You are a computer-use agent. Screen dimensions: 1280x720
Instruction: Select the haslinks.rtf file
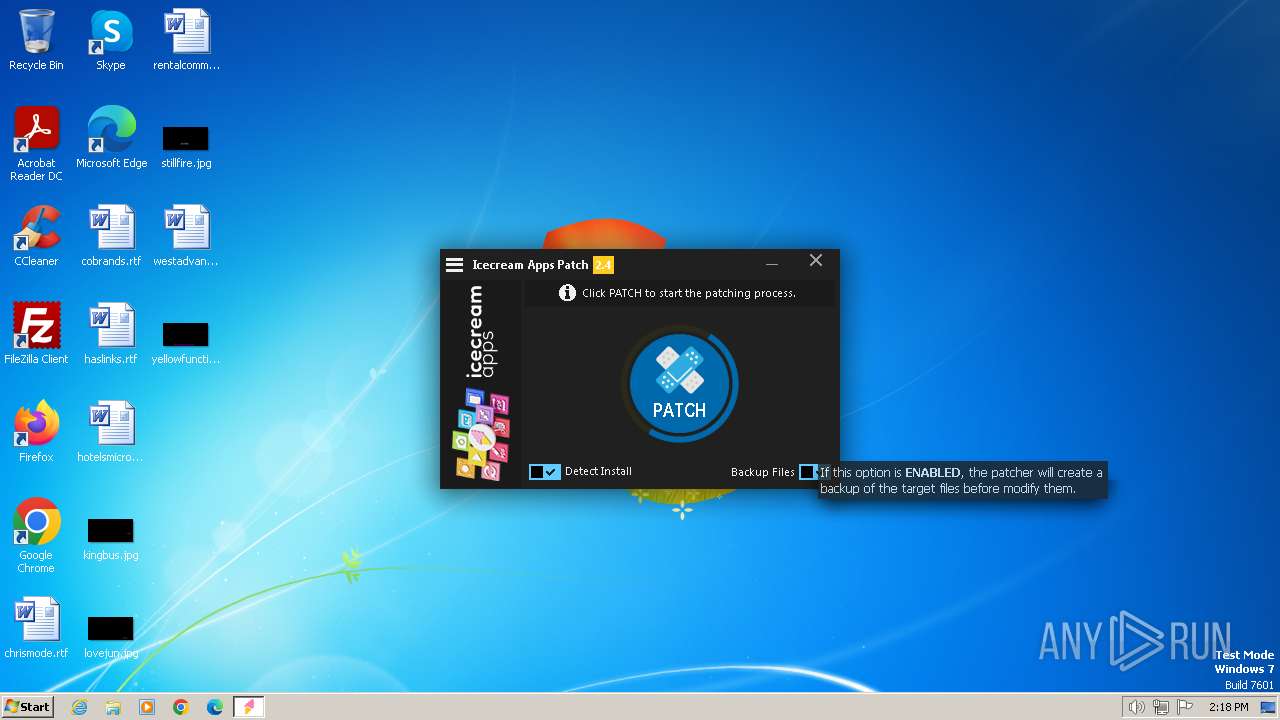pos(111,334)
